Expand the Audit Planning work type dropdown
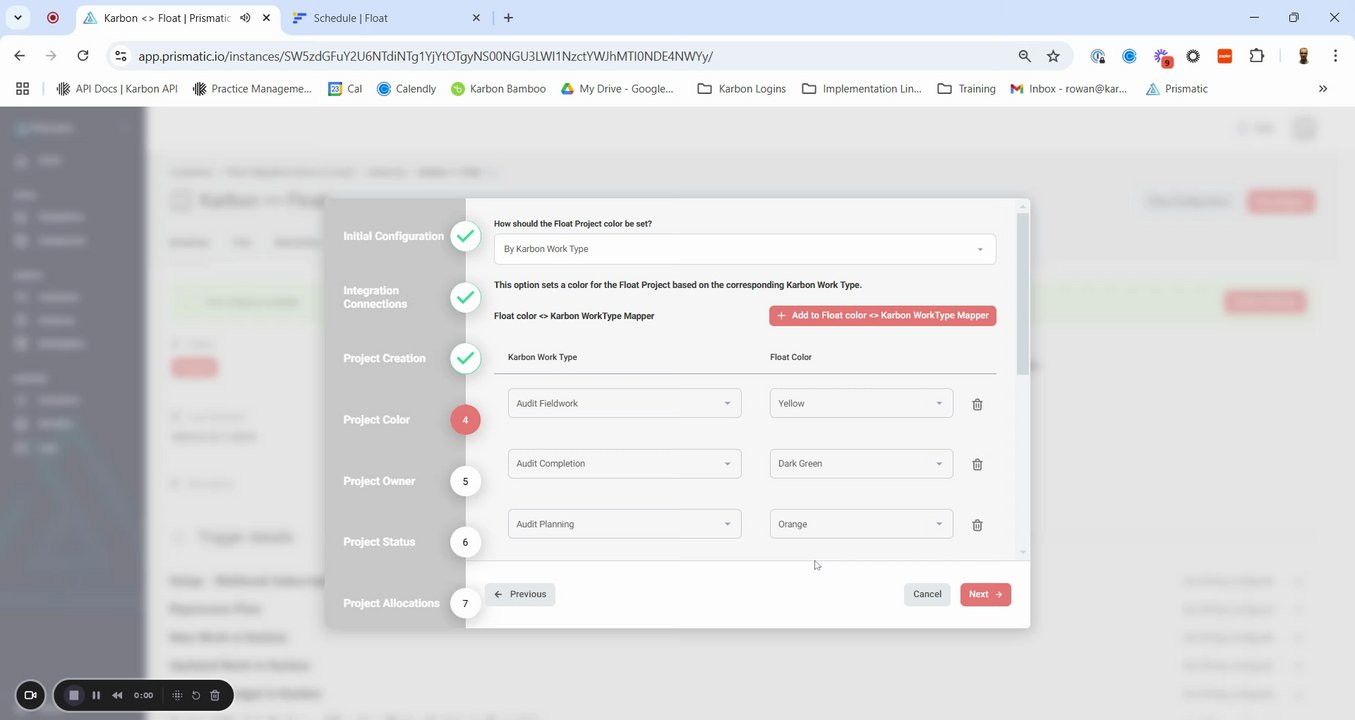This screenshot has height=720, width=1355. point(625,524)
